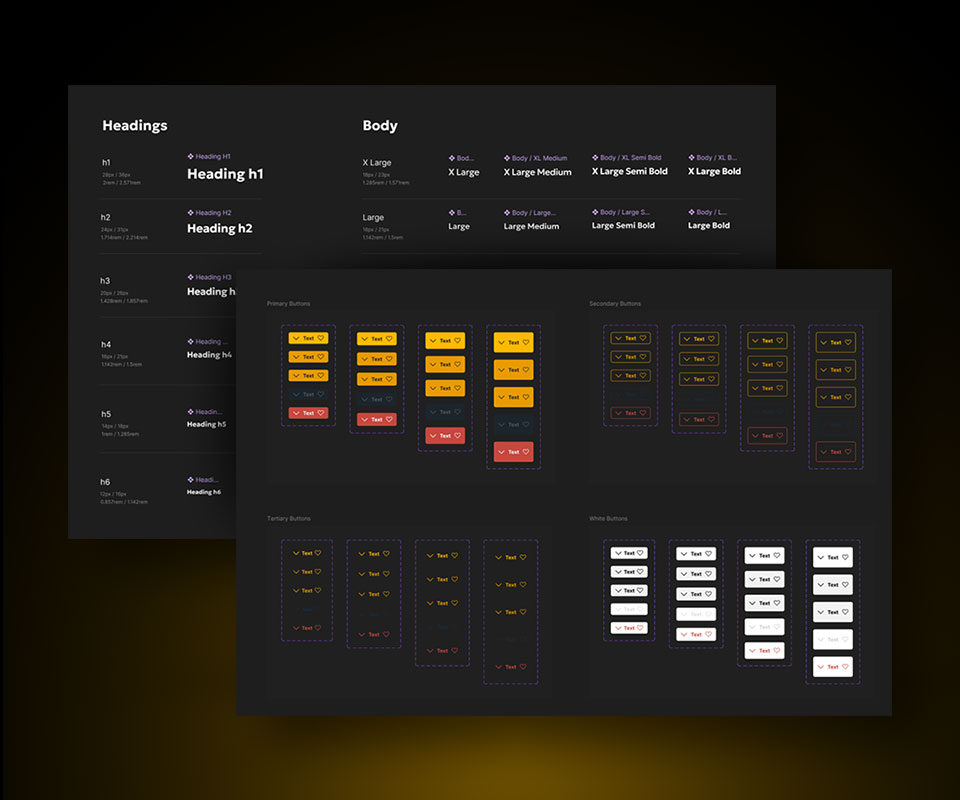This screenshot has height=800, width=960.
Task: Click the heart icon on the largest red primary button
Action: click(x=526, y=452)
